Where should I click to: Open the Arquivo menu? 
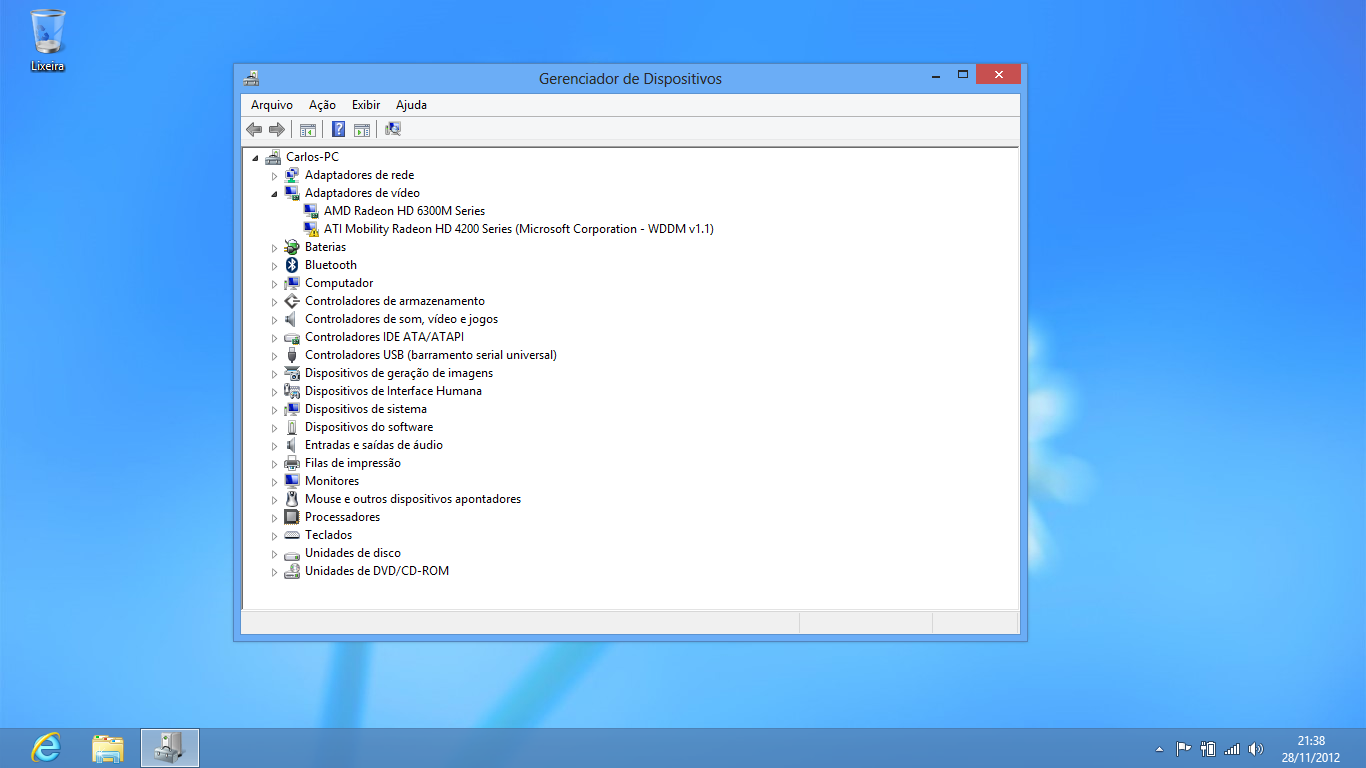272,105
